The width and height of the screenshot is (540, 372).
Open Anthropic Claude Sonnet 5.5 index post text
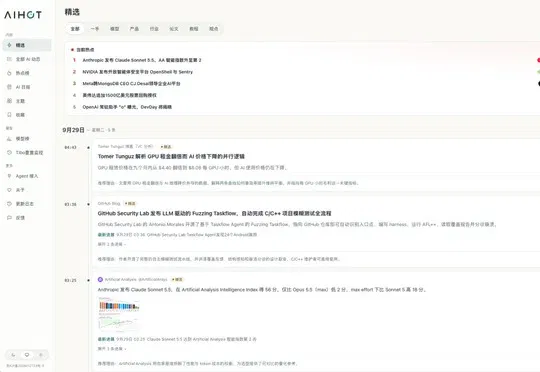(x=262, y=290)
